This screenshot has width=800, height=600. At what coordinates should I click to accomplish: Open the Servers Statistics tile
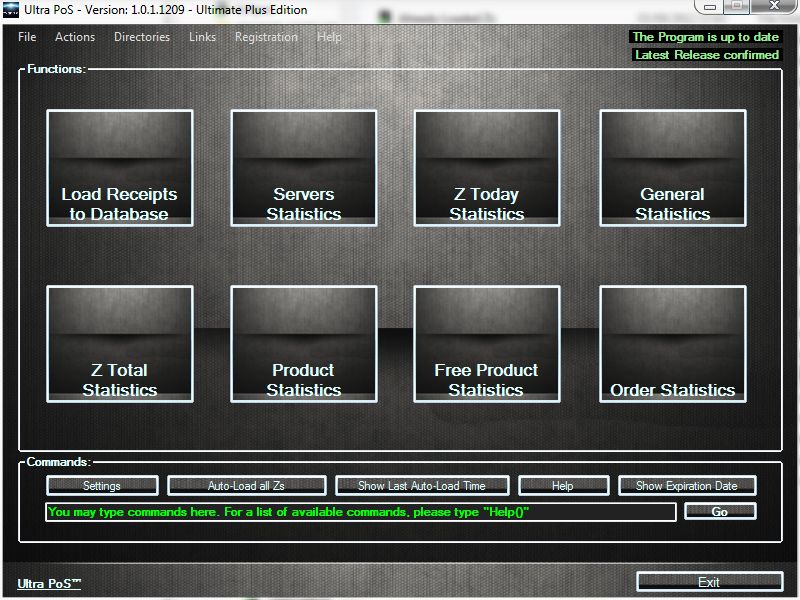pyautogui.click(x=304, y=168)
